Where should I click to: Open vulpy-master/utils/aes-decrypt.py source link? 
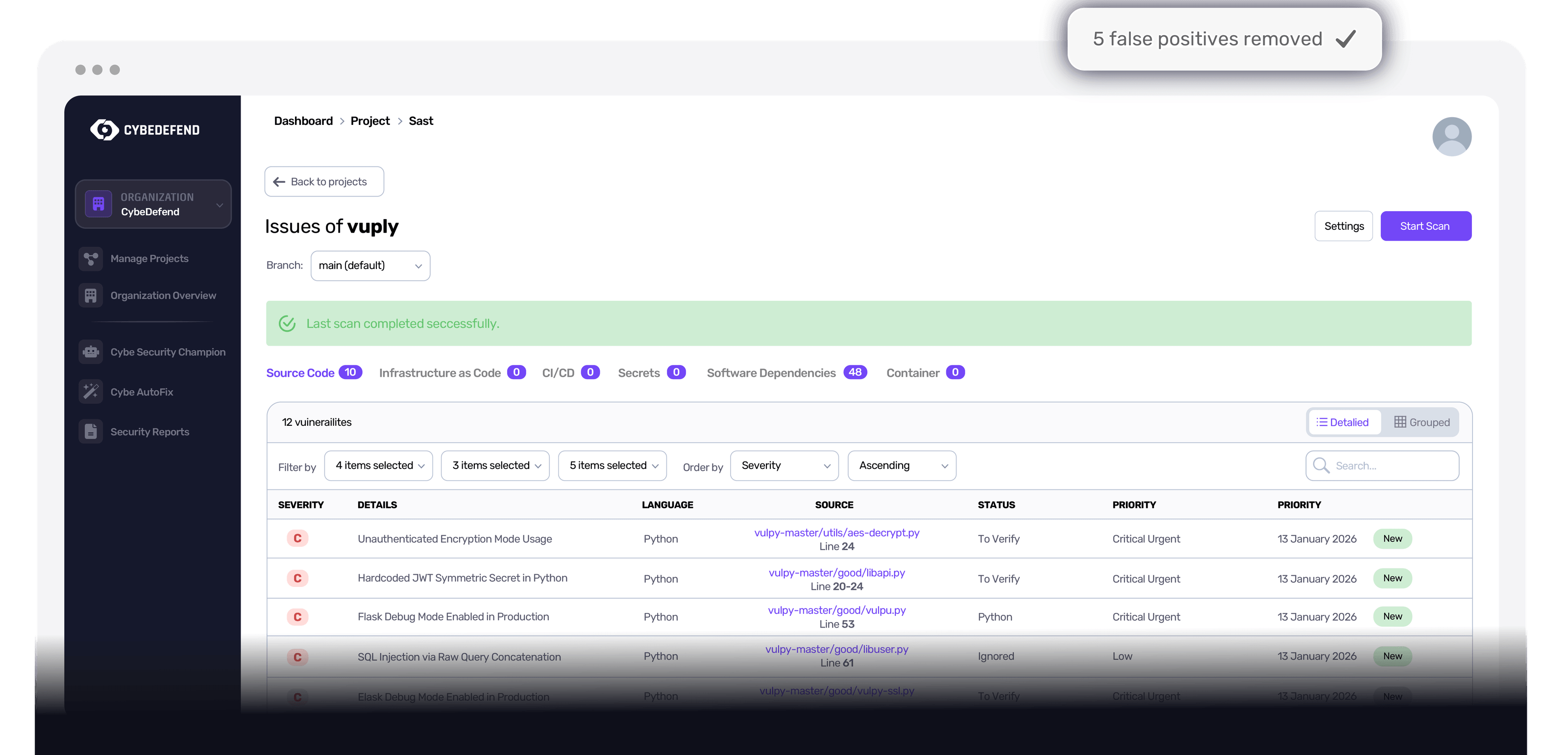click(x=836, y=533)
